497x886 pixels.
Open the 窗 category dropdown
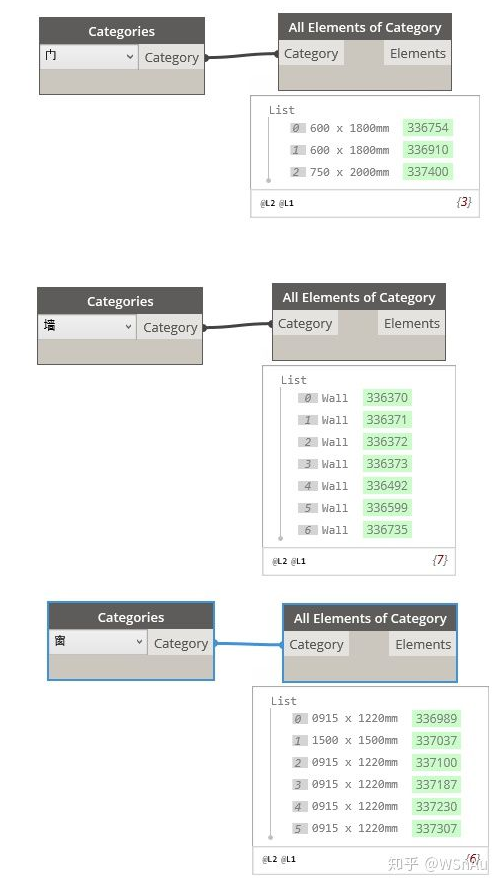coord(98,642)
